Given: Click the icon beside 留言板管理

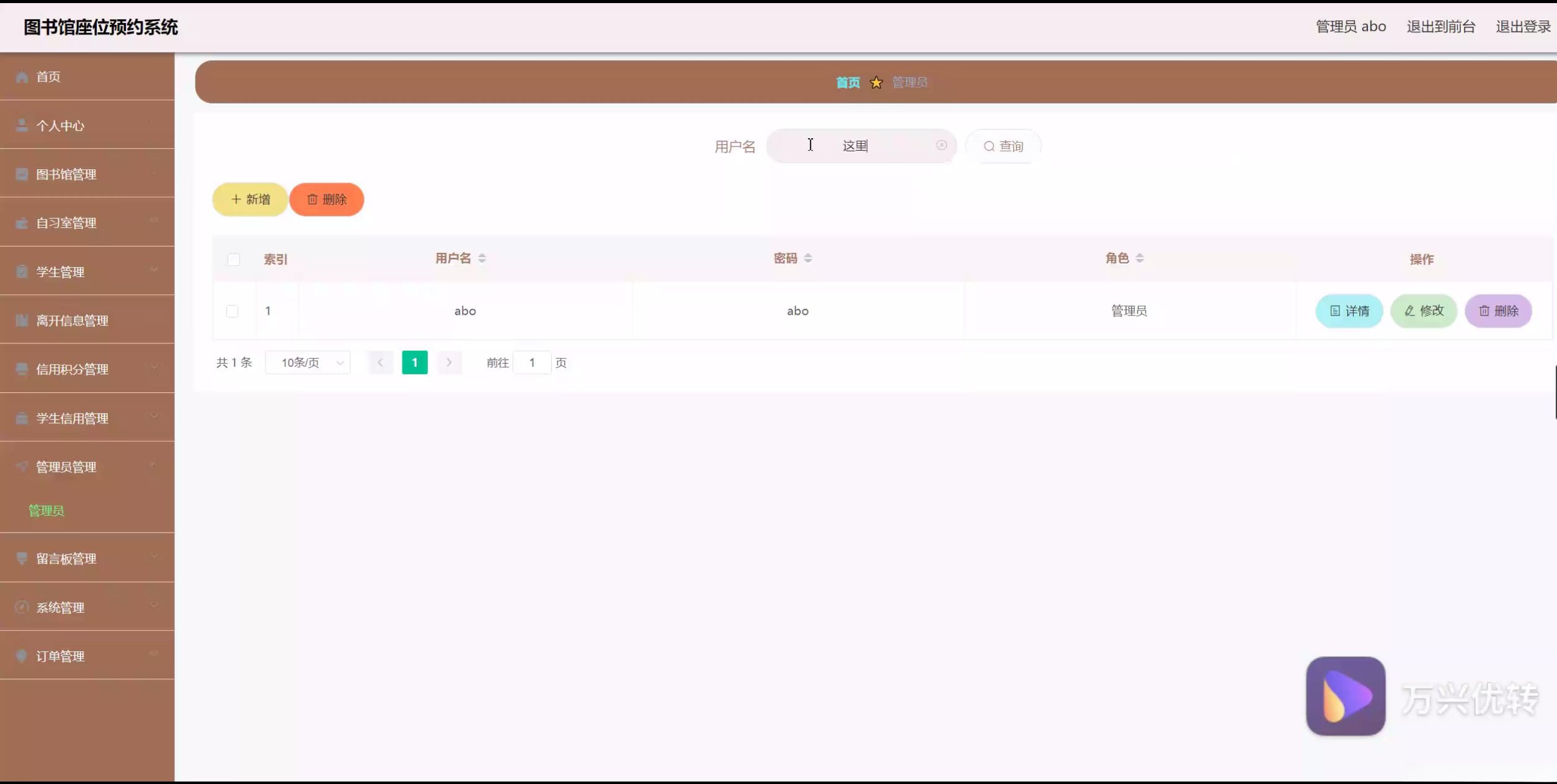Looking at the screenshot, I should [22, 558].
